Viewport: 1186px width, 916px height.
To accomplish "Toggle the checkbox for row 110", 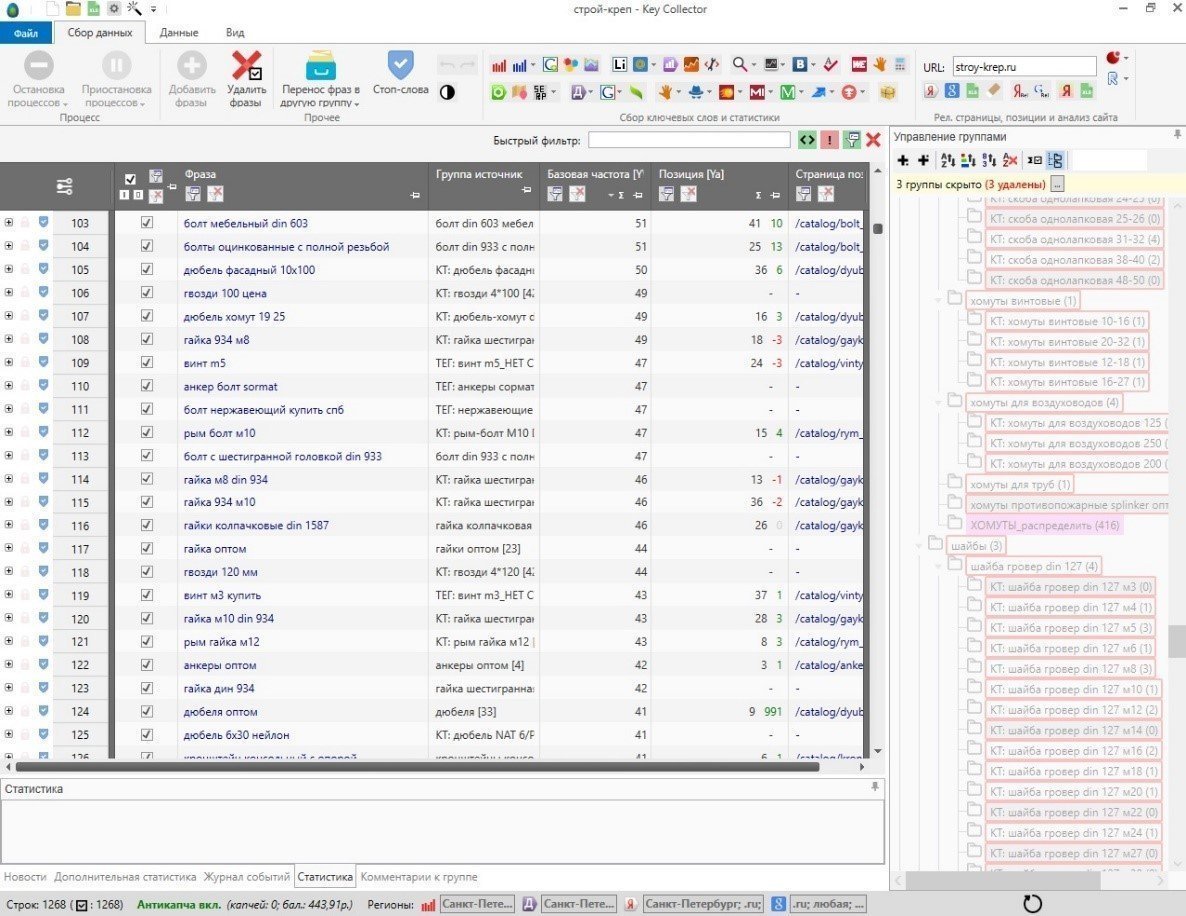I will click(x=147, y=386).
